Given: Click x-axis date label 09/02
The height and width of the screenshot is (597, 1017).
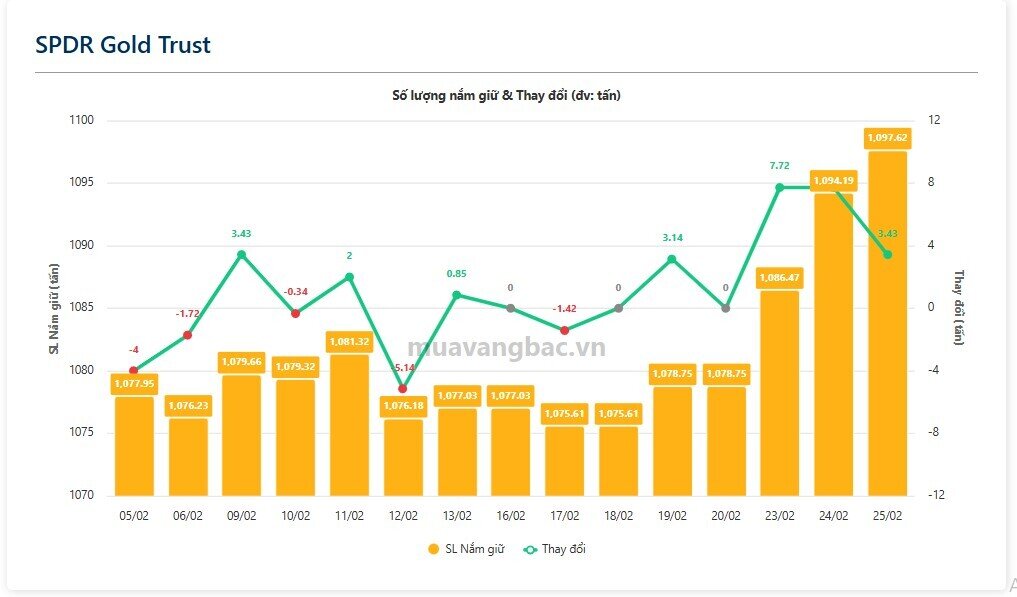Looking at the screenshot, I should point(242,516).
